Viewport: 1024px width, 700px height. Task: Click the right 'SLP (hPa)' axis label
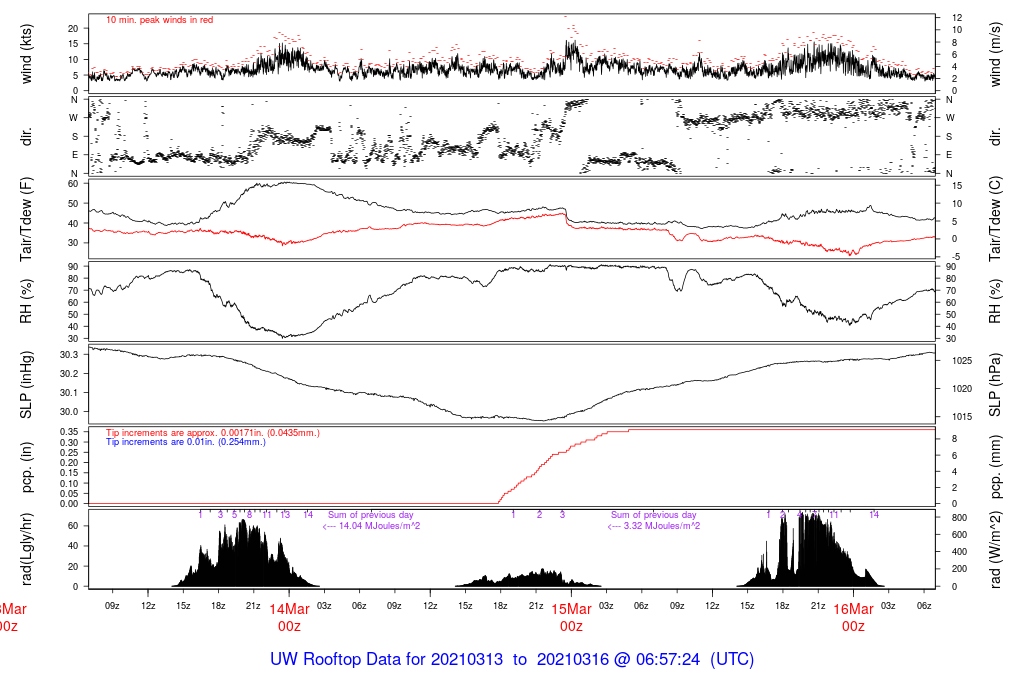pyautogui.click(x=995, y=385)
